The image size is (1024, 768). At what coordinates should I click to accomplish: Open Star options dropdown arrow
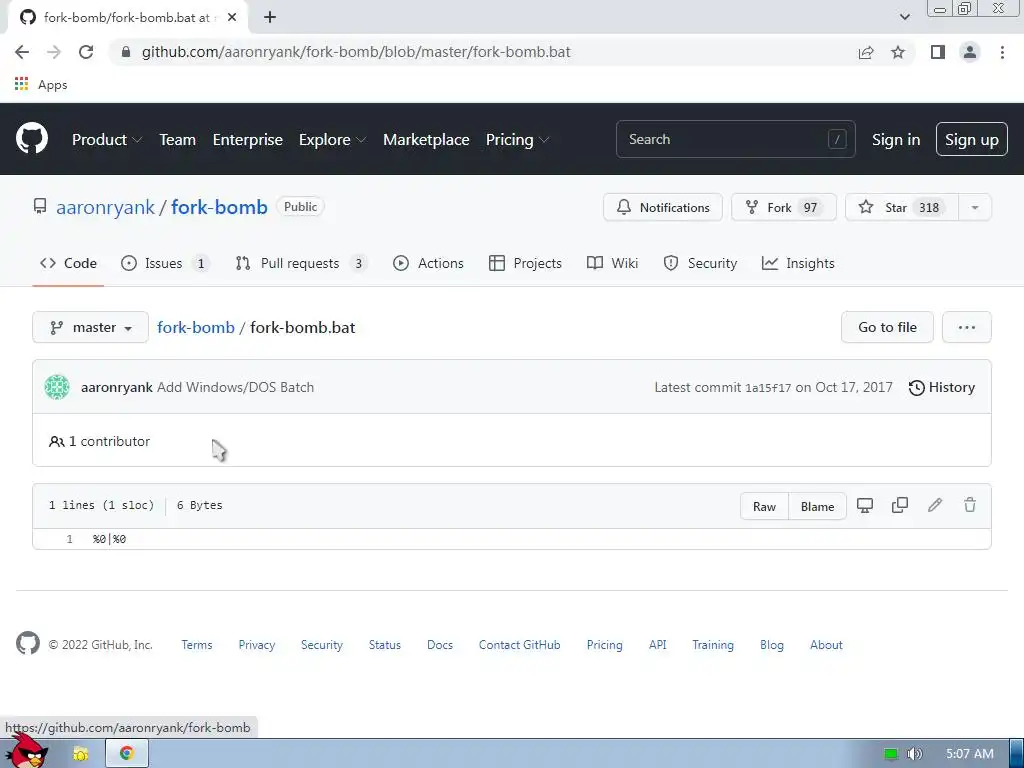975,207
